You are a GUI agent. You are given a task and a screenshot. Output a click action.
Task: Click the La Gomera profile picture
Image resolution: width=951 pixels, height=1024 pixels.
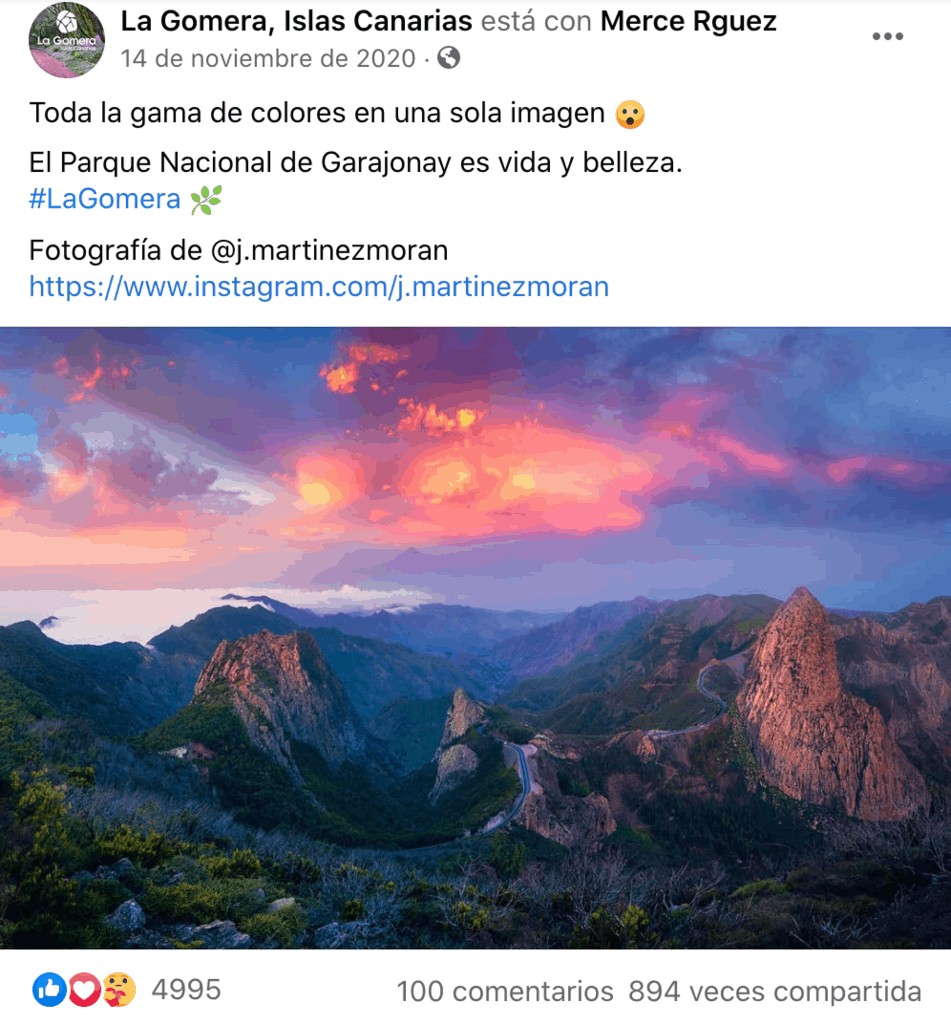coord(66,40)
